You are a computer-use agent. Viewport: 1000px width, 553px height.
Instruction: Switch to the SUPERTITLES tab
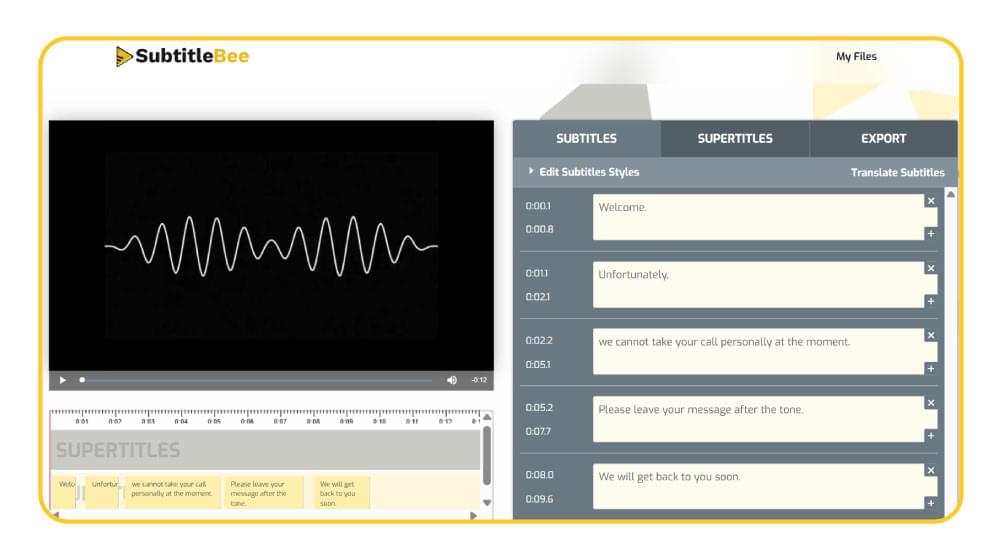(735, 138)
